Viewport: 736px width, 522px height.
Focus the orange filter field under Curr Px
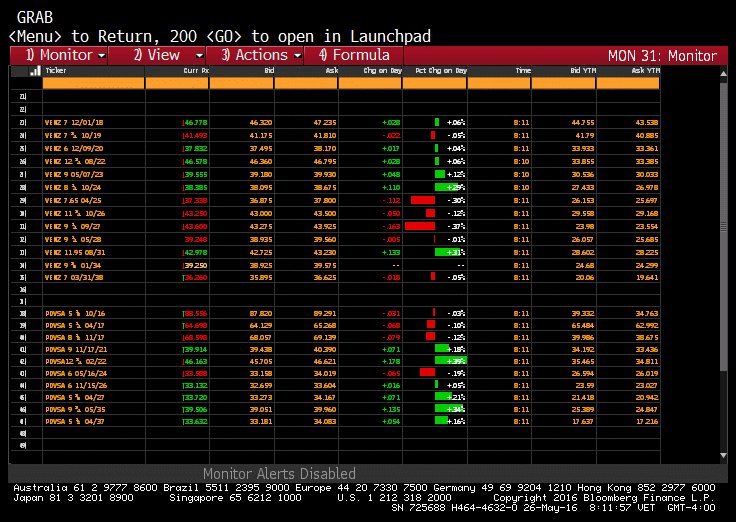click(x=177, y=84)
